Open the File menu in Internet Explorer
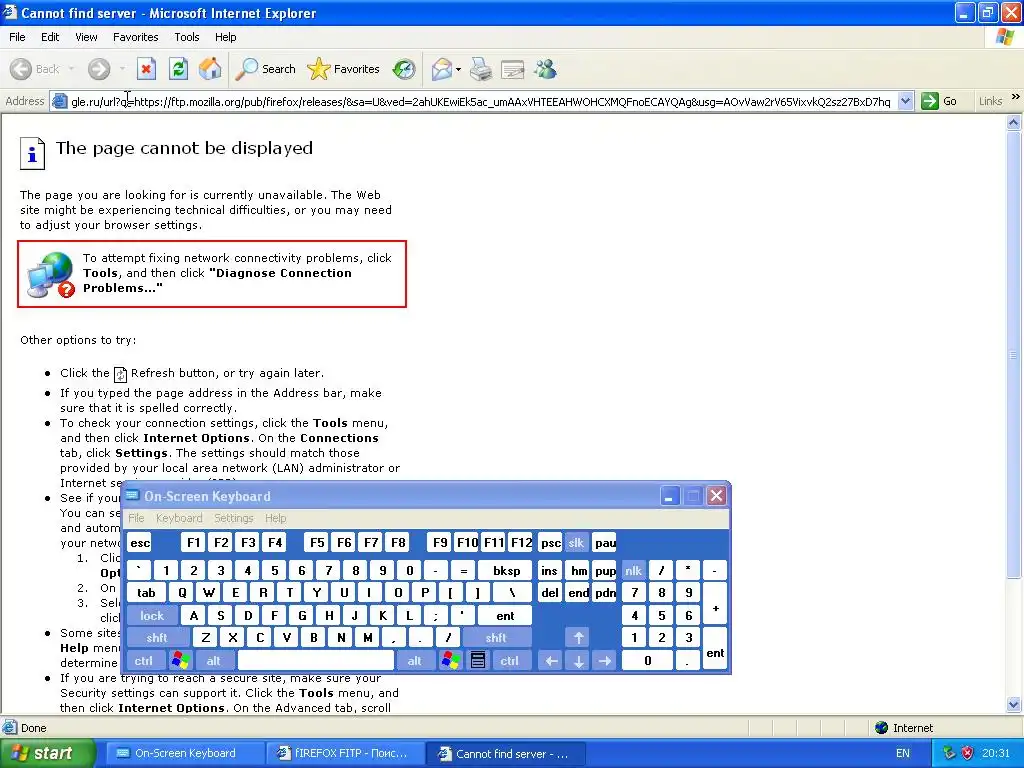Viewport: 1024px width, 768px height. [17, 37]
